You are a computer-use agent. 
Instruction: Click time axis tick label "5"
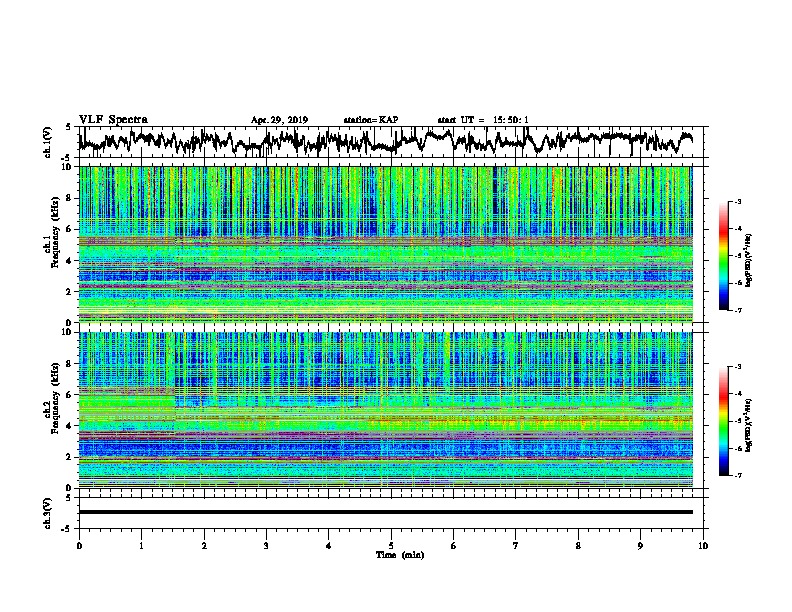[x=391, y=546]
